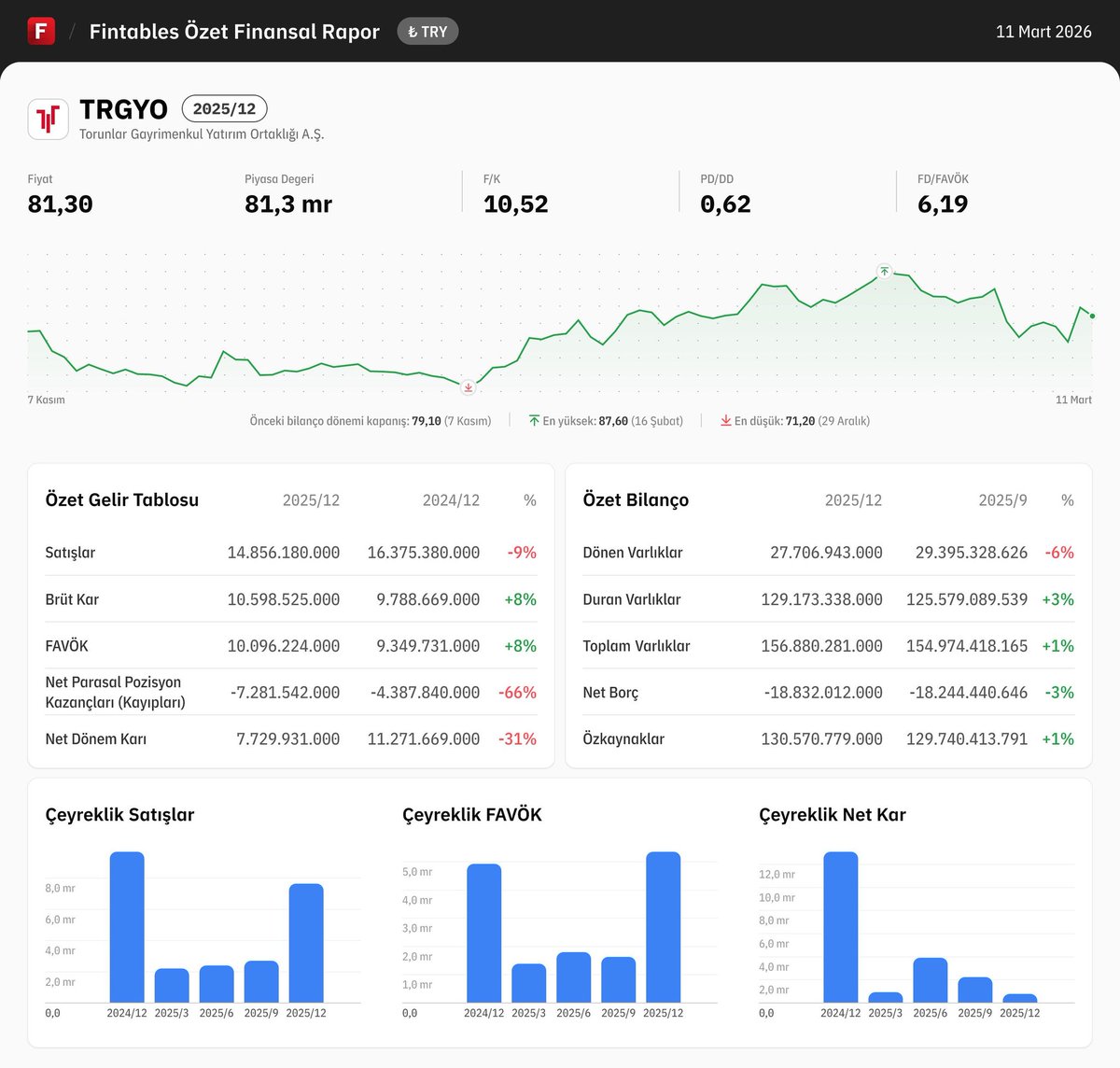Viewport: 1120px width, 1068px height.
Task: Click Toplam Varlıklar value 156.880.281.000
Action: tap(821, 646)
